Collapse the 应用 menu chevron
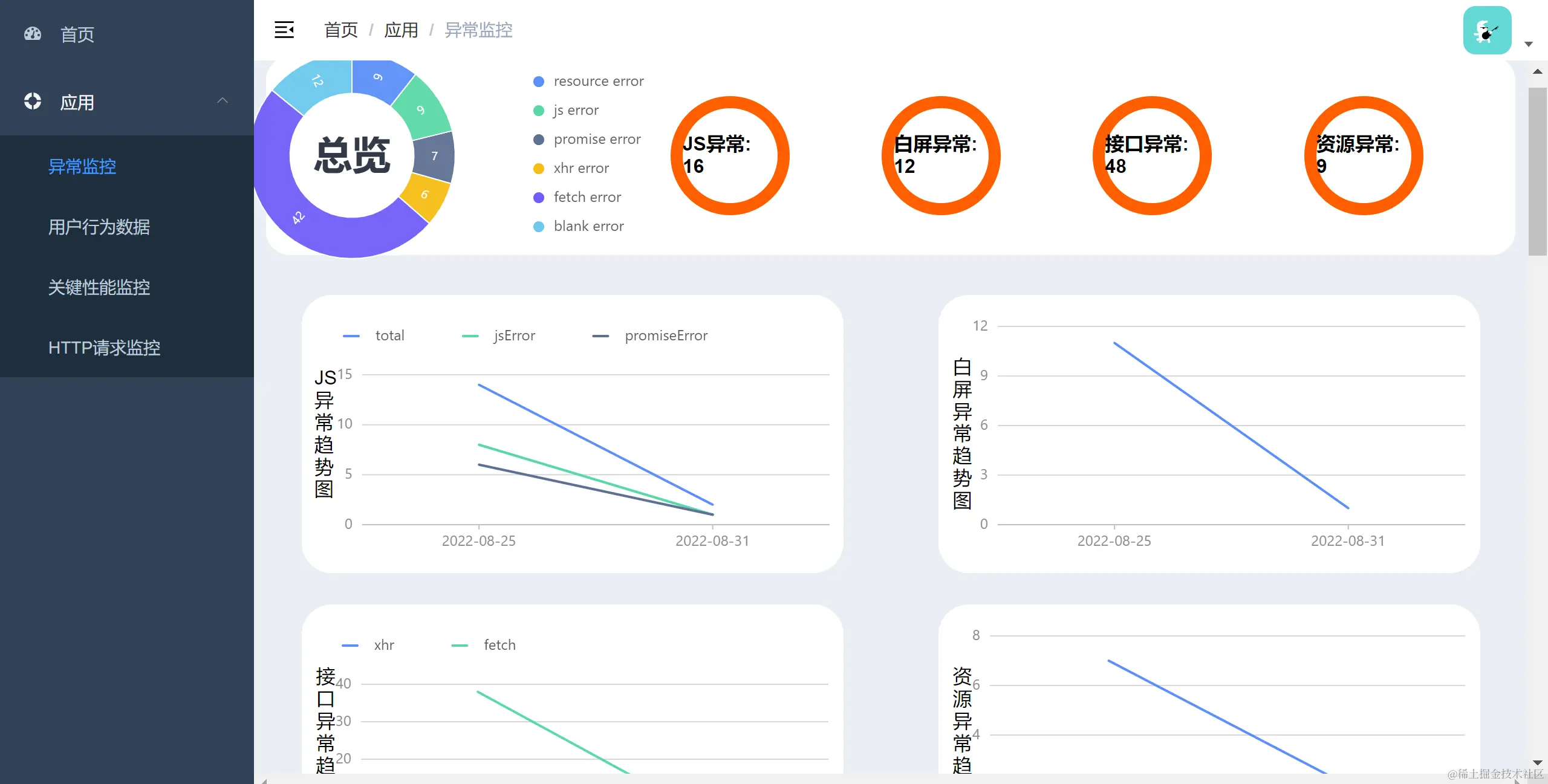The image size is (1548, 784). (223, 101)
